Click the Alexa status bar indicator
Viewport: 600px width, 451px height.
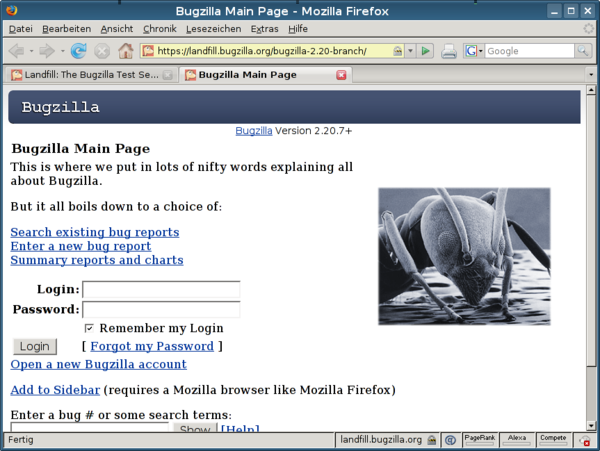(x=517, y=440)
